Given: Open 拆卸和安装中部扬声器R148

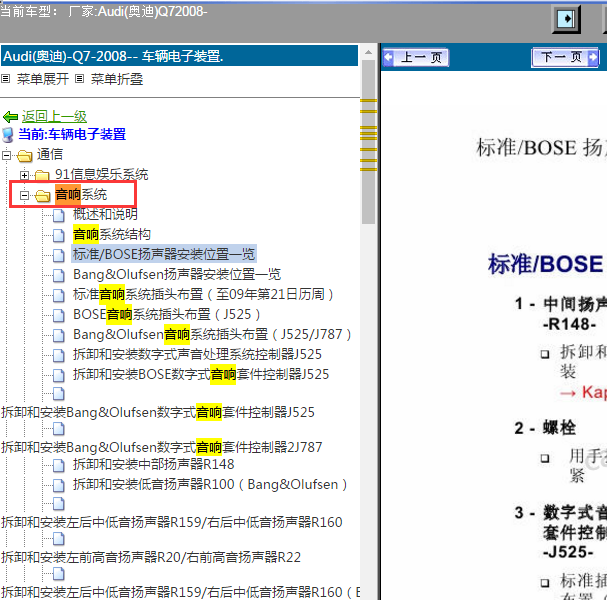Looking at the screenshot, I should click(x=154, y=464).
